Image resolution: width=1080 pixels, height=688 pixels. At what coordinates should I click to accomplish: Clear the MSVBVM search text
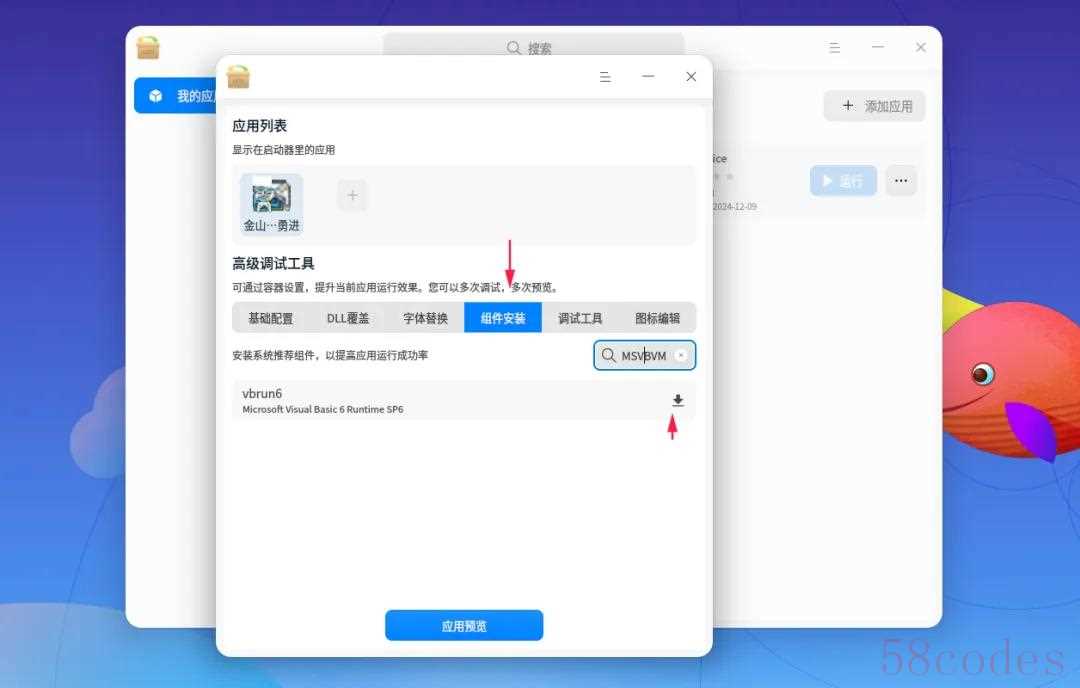pos(681,355)
